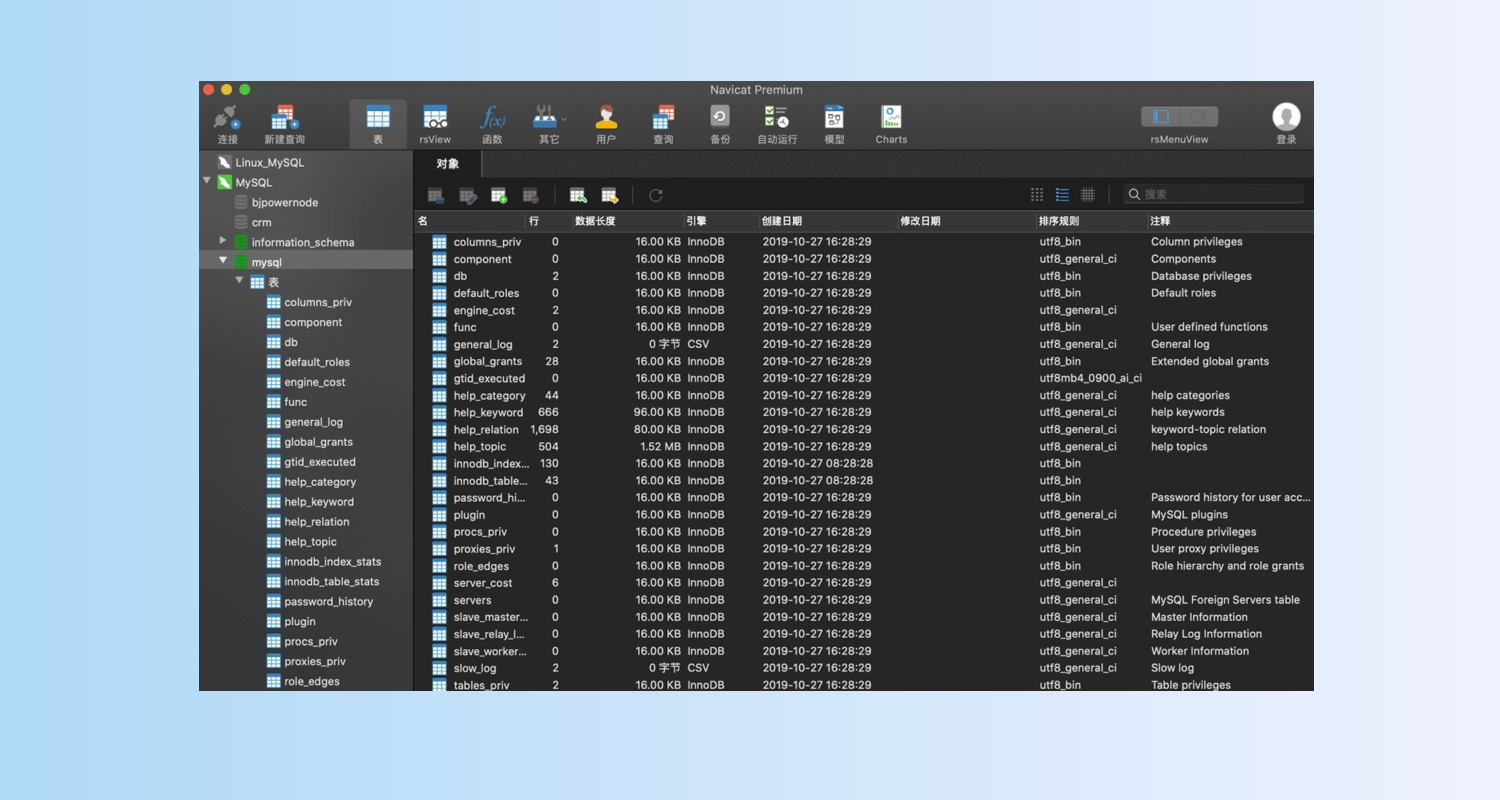Select the global_grants table row

click(x=864, y=361)
